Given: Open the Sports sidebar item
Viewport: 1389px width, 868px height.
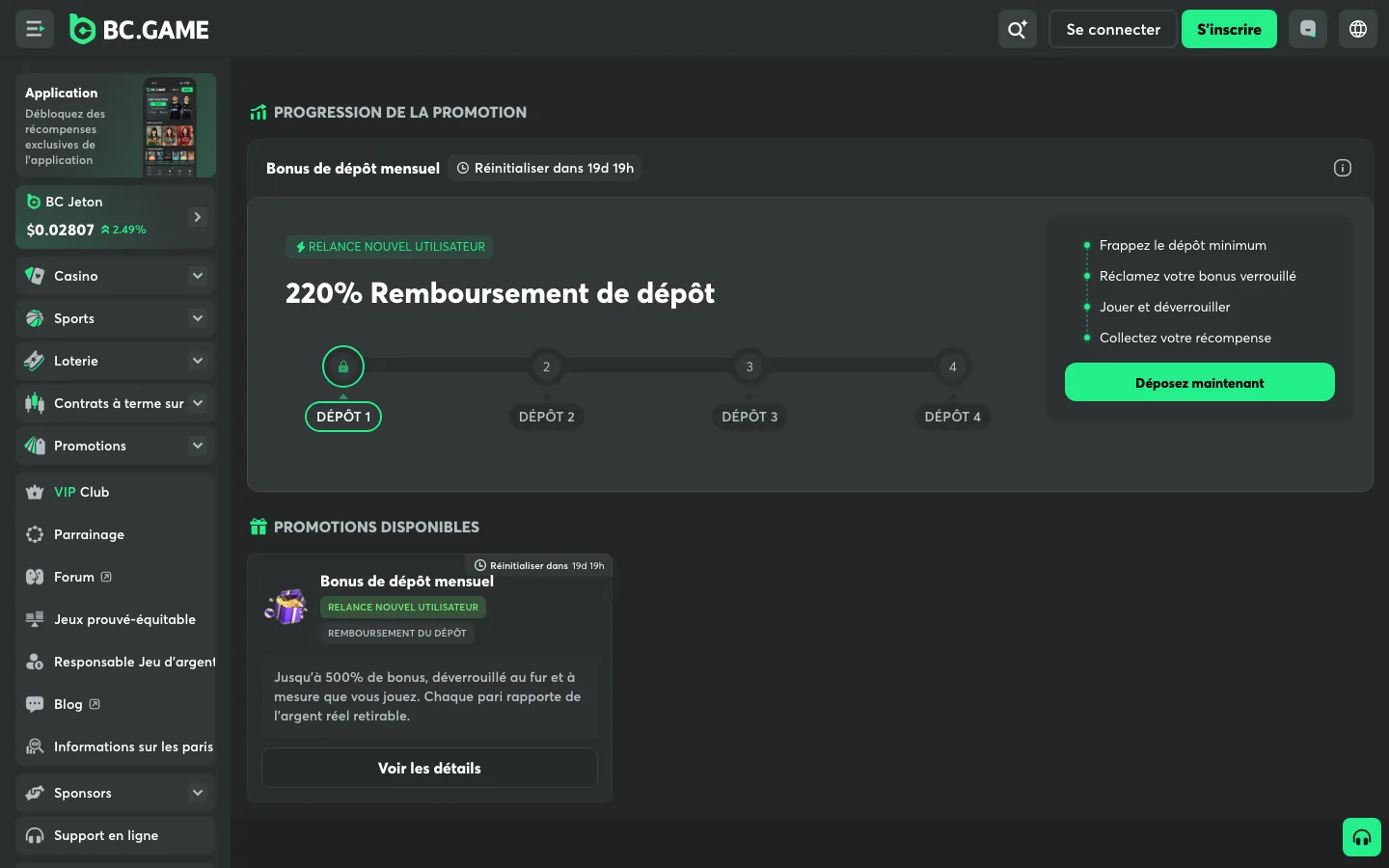Looking at the screenshot, I should click(116, 318).
